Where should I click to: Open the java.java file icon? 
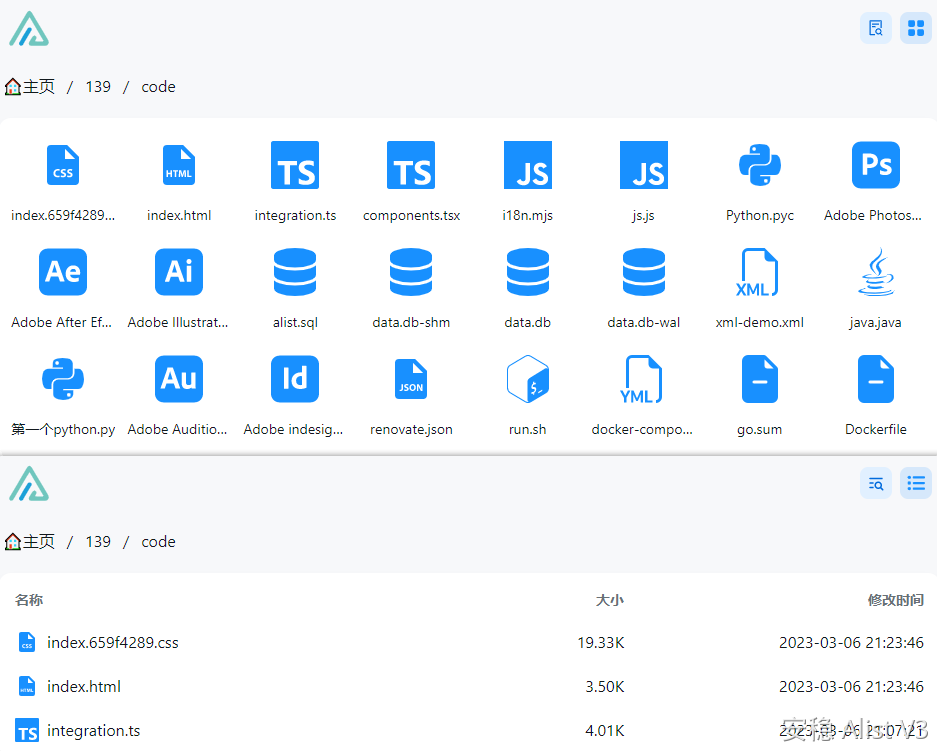875,272
